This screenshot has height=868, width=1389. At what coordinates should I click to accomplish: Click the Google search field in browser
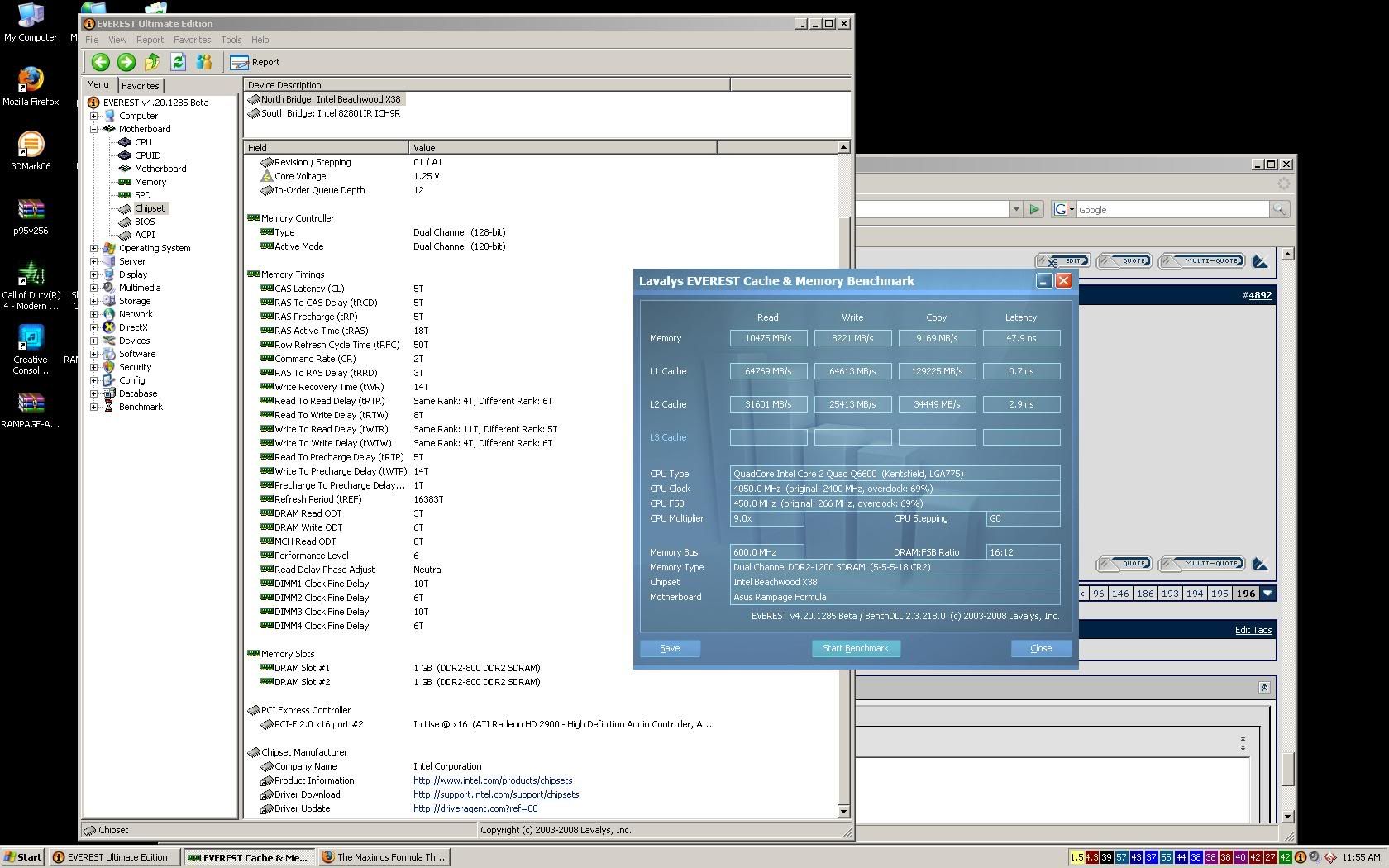pos(1172,210)
